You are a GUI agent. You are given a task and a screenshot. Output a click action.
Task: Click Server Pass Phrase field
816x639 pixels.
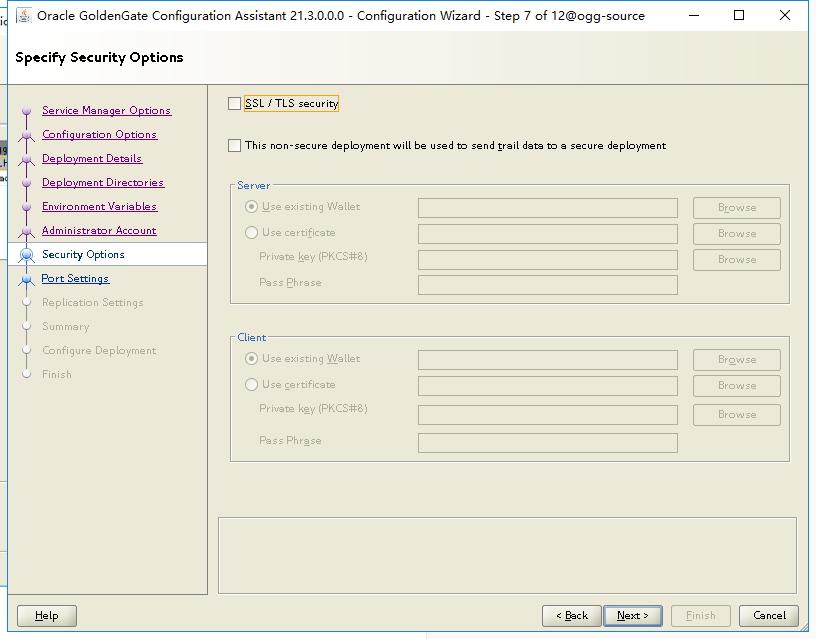[547, 285]
